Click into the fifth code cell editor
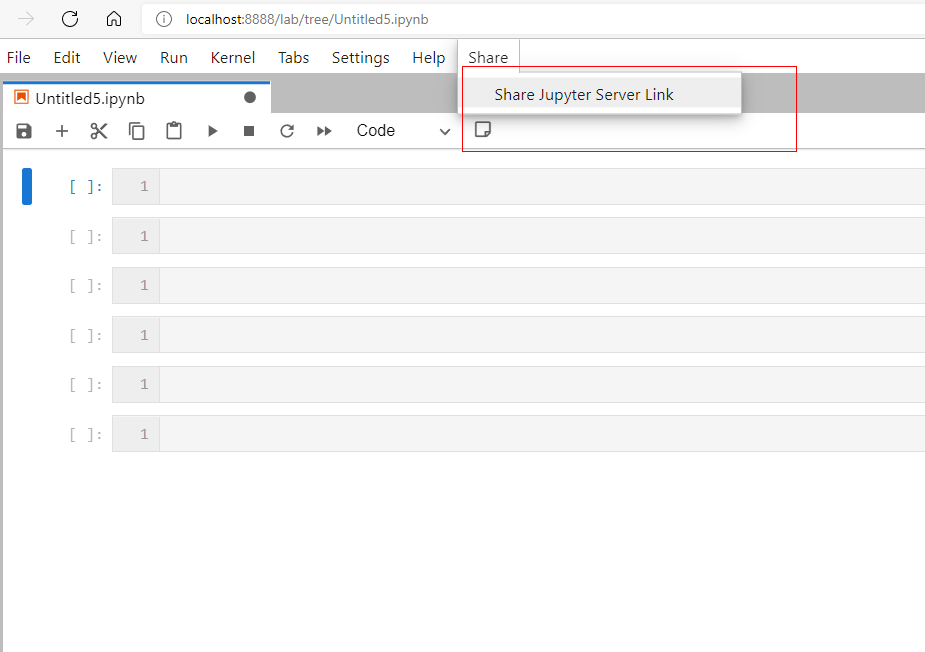Screen dimensions: 925x652 point(542,384)
